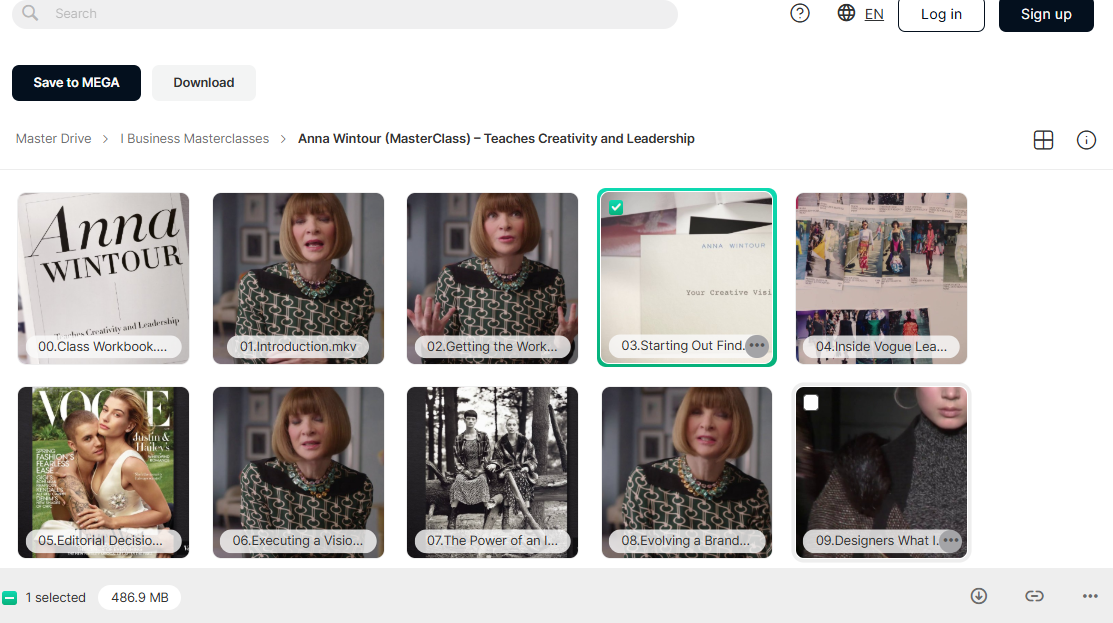Viewport: 1113px width, 623px height.
Task: Click the 1 selected label
Action: pos(55,597)
